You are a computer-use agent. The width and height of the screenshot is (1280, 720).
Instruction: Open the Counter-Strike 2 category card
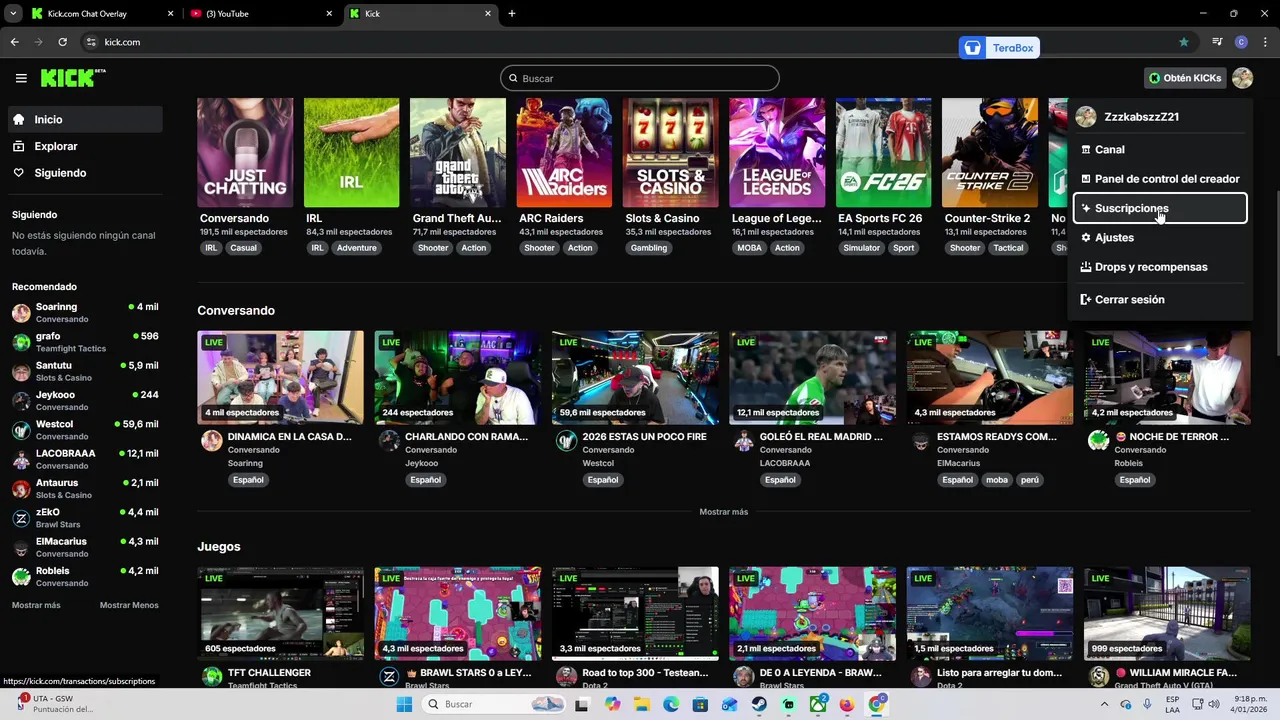[x=990, y=152]
